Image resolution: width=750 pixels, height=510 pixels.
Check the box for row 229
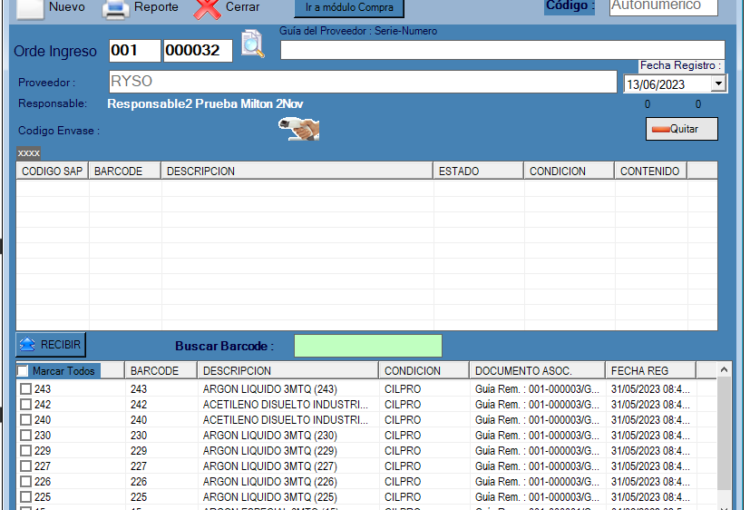[x=26, y=451]
